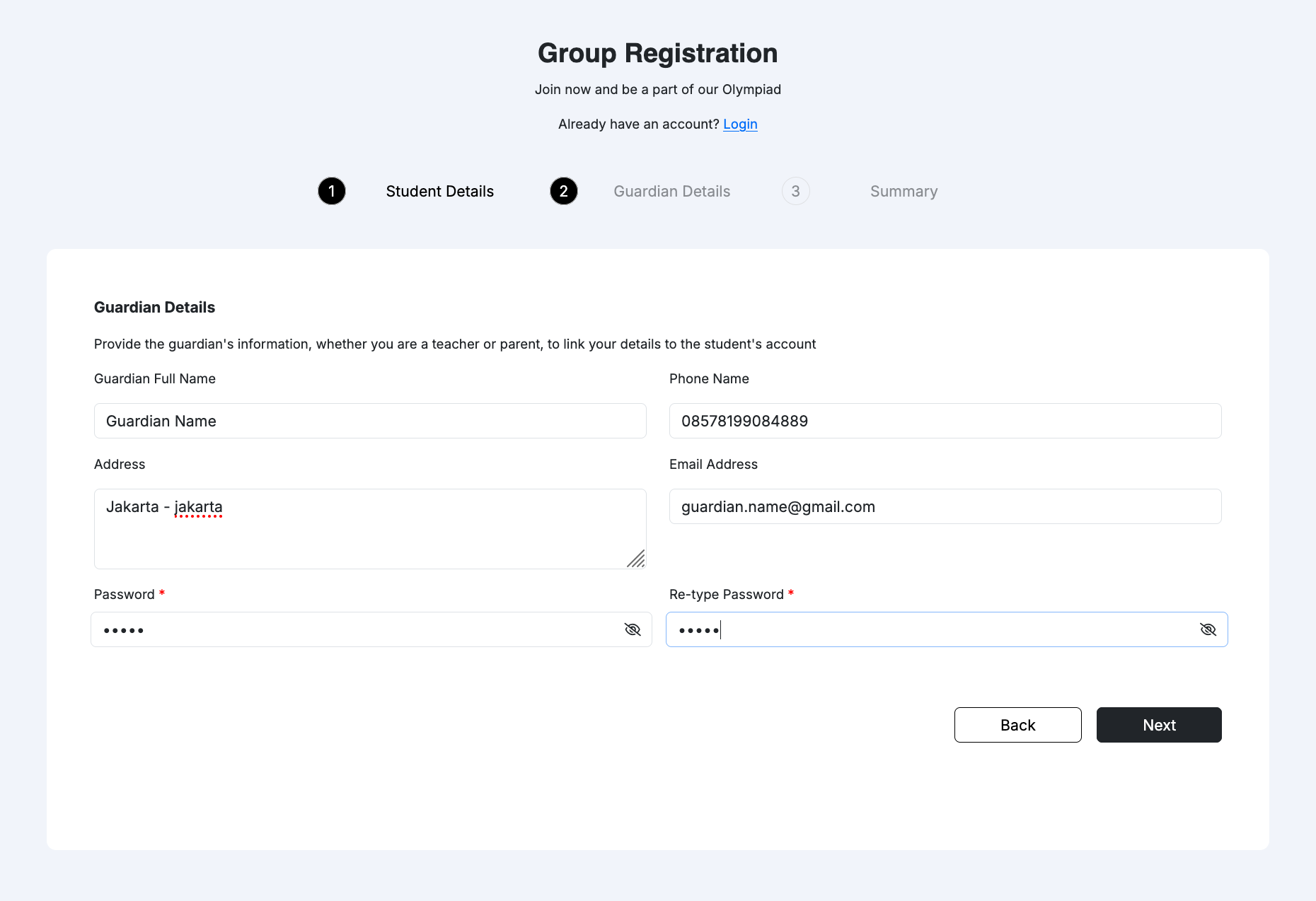Click the misspelled word jakarta in Address
The image size is (1316, 901).
tap(198, 507)
